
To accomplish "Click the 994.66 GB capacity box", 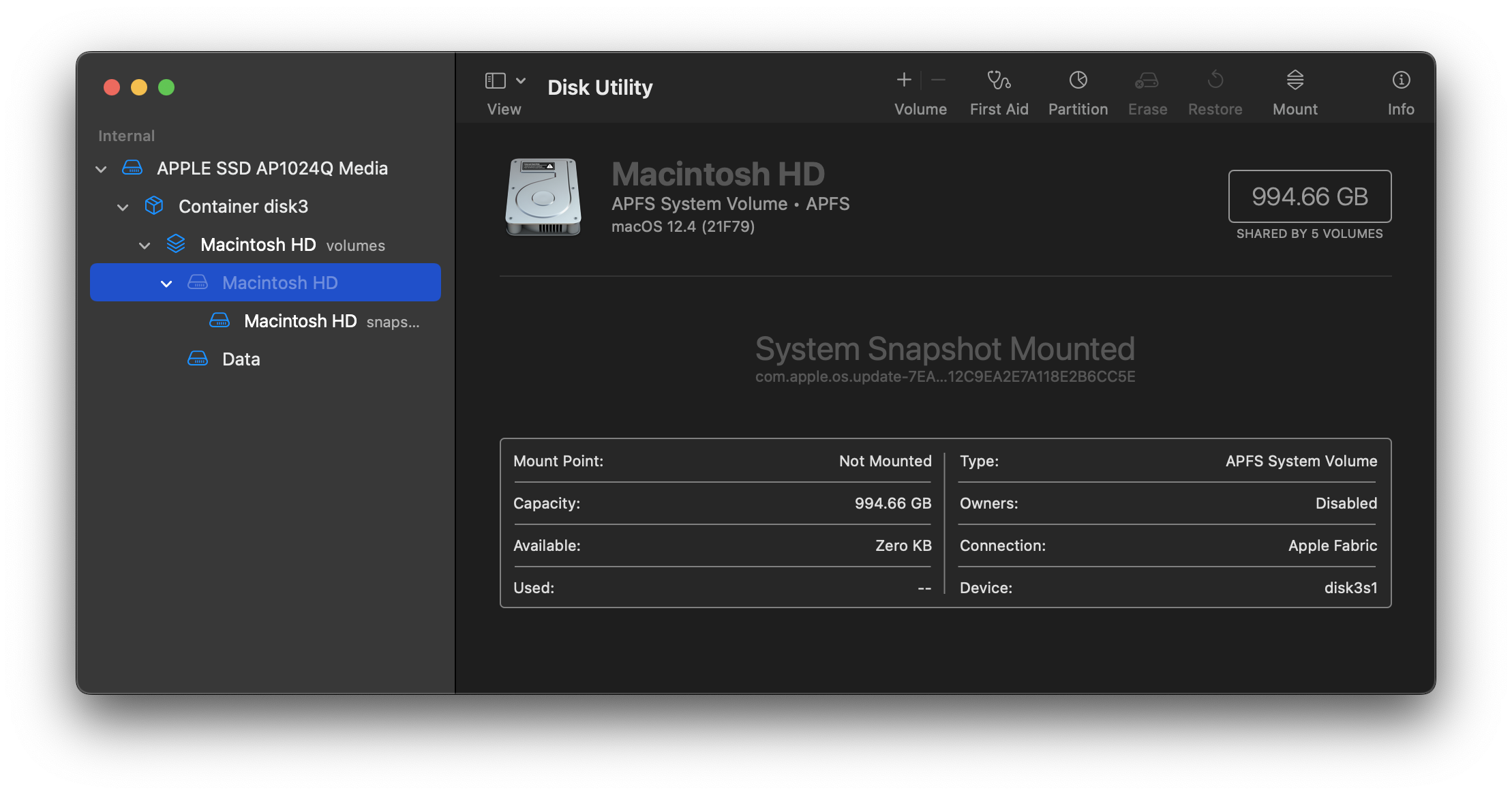I will pos(1310,196).
